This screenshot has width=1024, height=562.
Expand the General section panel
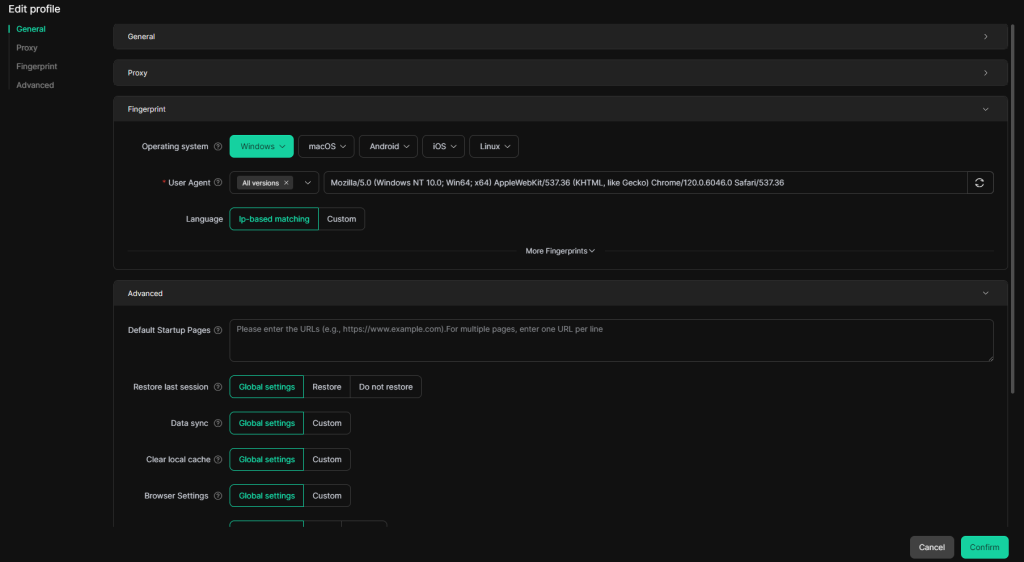[x=560, y=37]
